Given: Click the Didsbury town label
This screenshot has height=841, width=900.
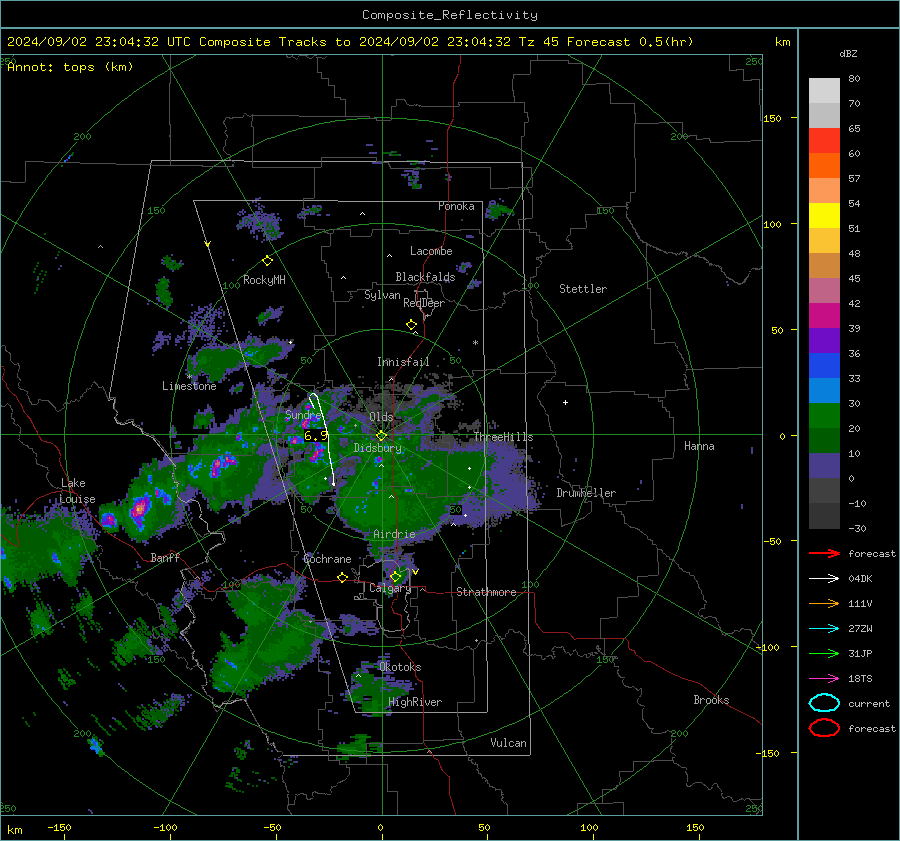Looking at the screenshot, I should pos(377,448).
